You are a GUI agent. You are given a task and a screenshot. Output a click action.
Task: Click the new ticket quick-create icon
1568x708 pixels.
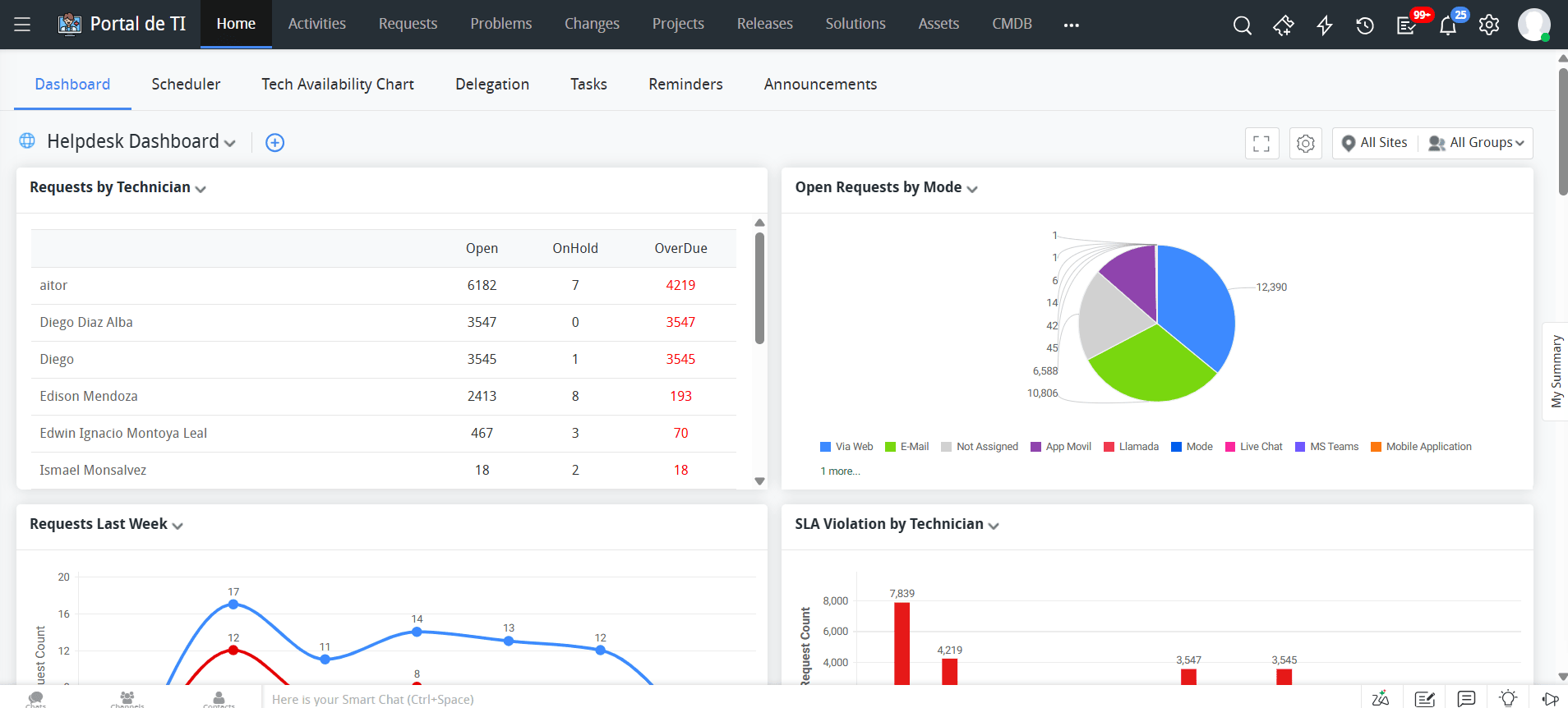tap(1283, 25)
